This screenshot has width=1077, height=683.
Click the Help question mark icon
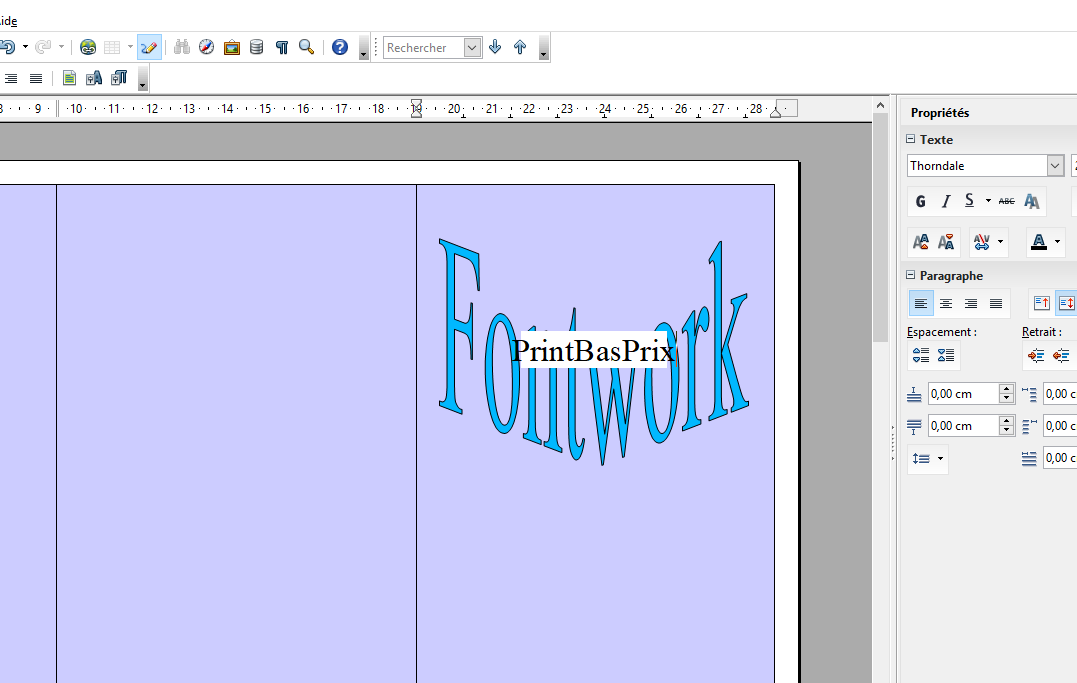pos(339,47)
